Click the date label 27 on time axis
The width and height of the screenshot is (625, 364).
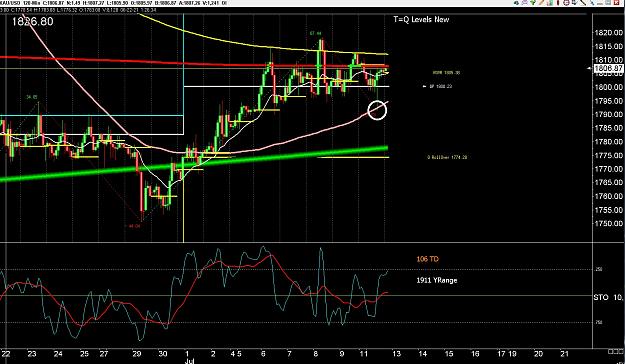104,354
